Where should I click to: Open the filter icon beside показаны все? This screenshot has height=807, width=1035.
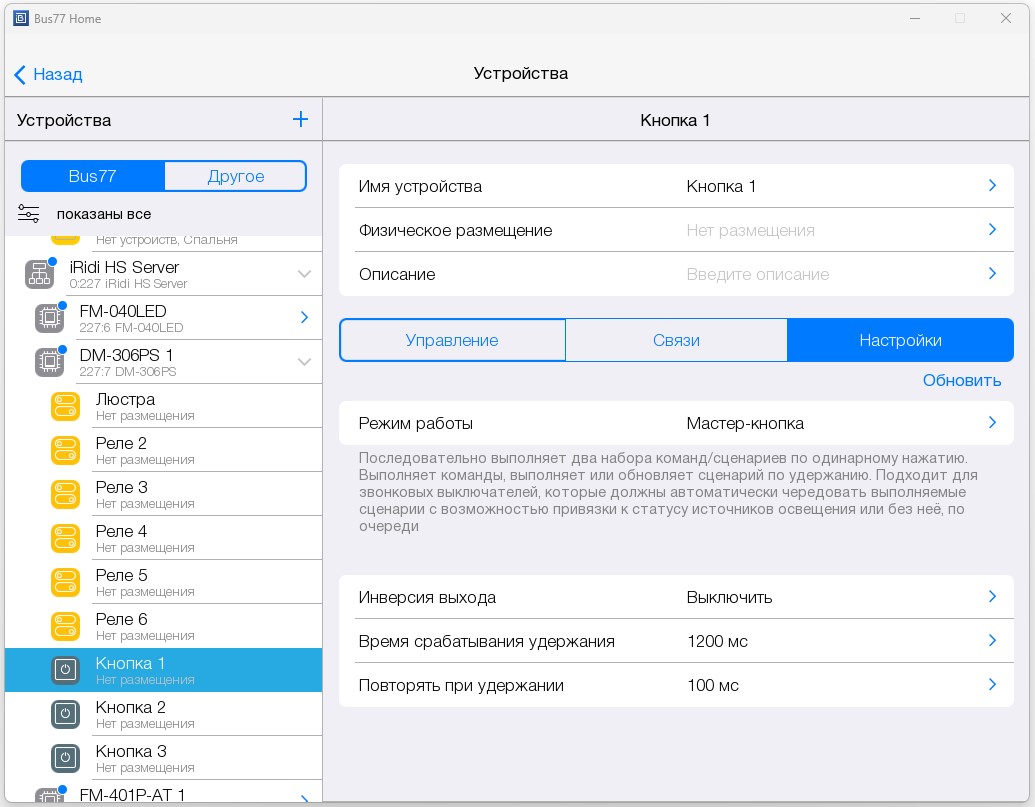[28, 214]
